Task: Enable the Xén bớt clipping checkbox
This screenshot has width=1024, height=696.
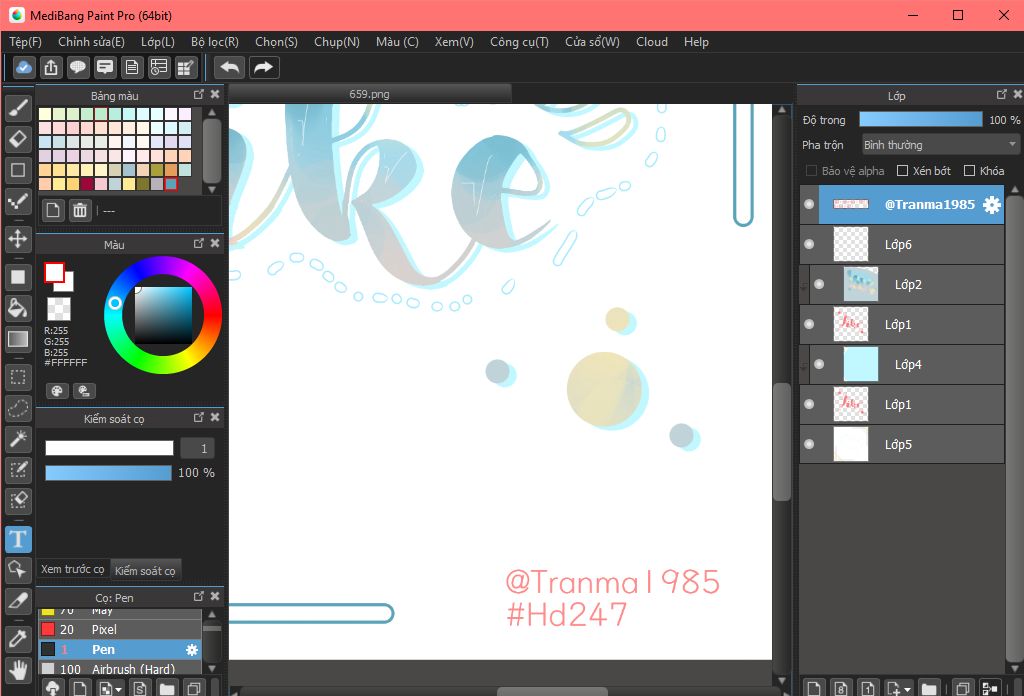Action: click(903, 171)
